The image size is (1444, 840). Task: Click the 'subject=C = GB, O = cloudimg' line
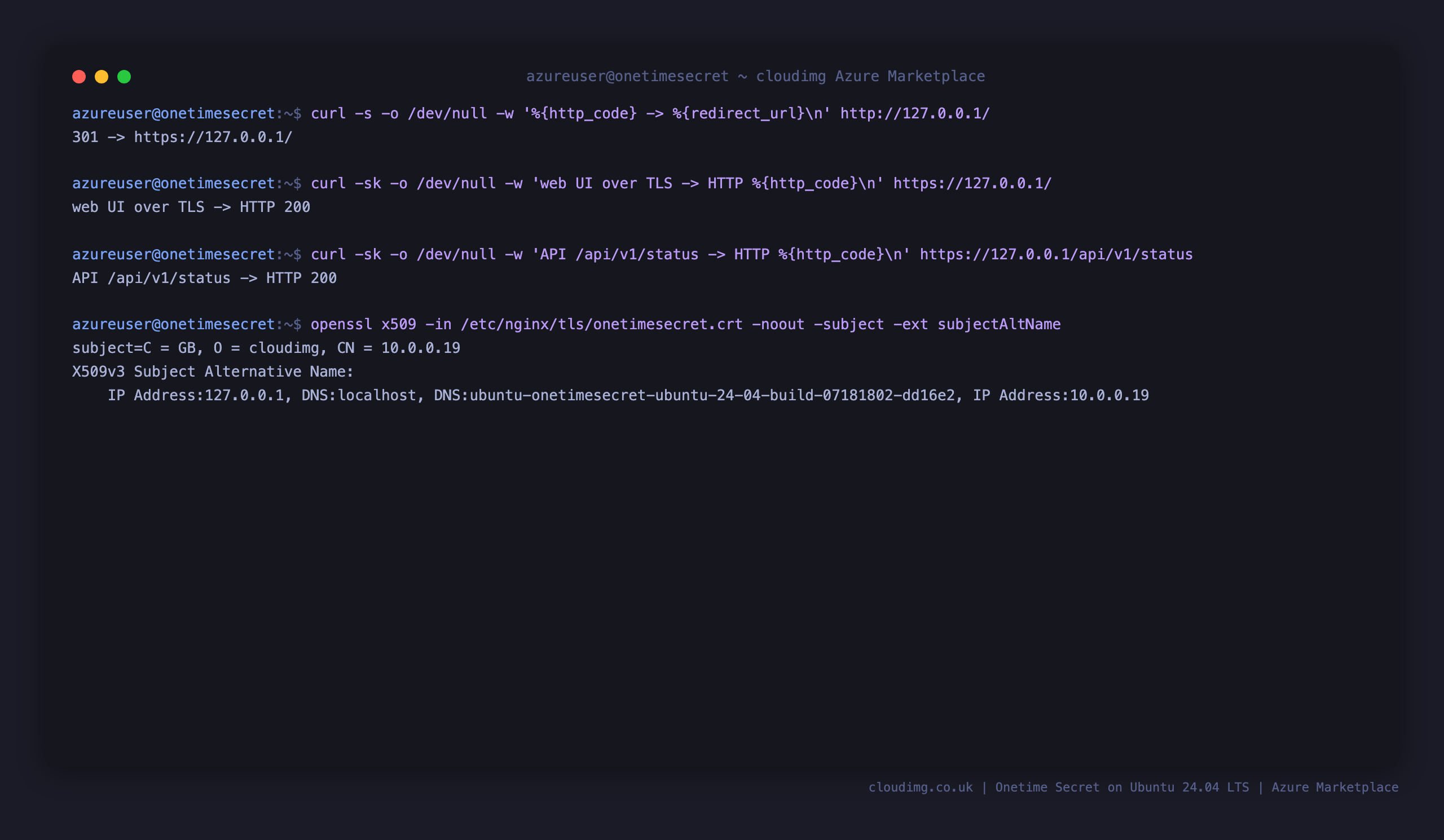(x=266, y=348)
